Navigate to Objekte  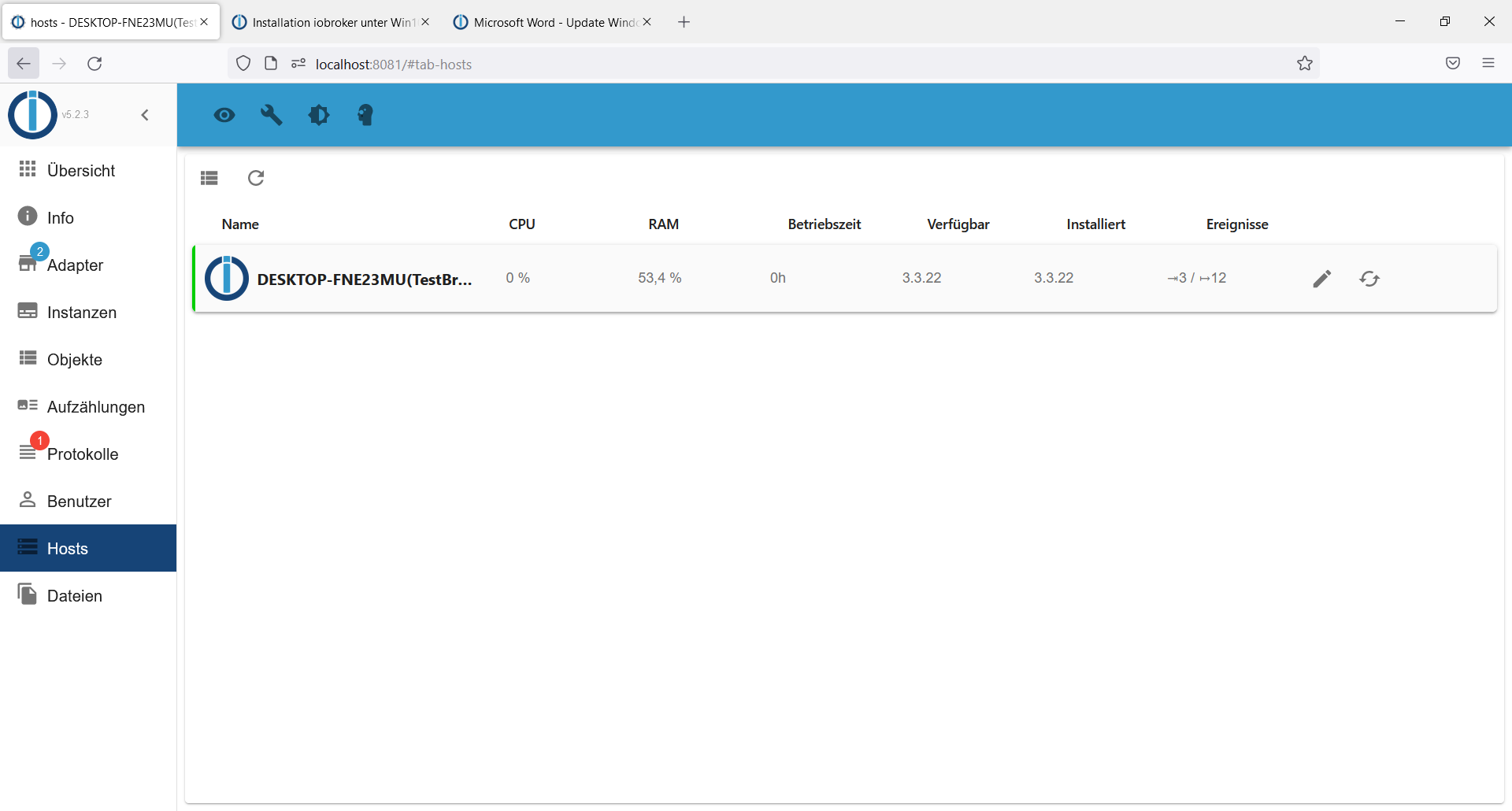(88, 359)
